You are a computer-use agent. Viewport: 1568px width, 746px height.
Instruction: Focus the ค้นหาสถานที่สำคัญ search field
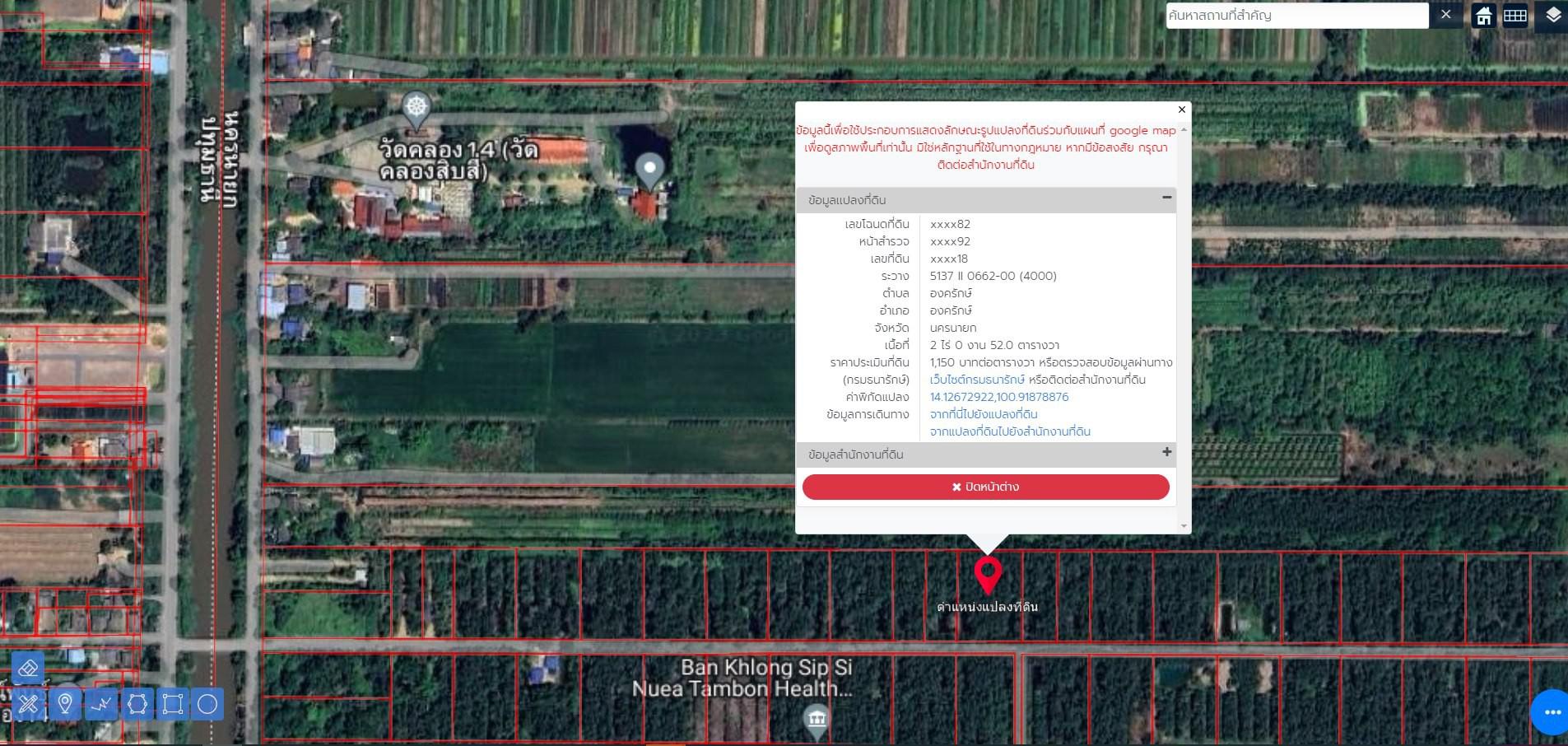(1296, 15)
